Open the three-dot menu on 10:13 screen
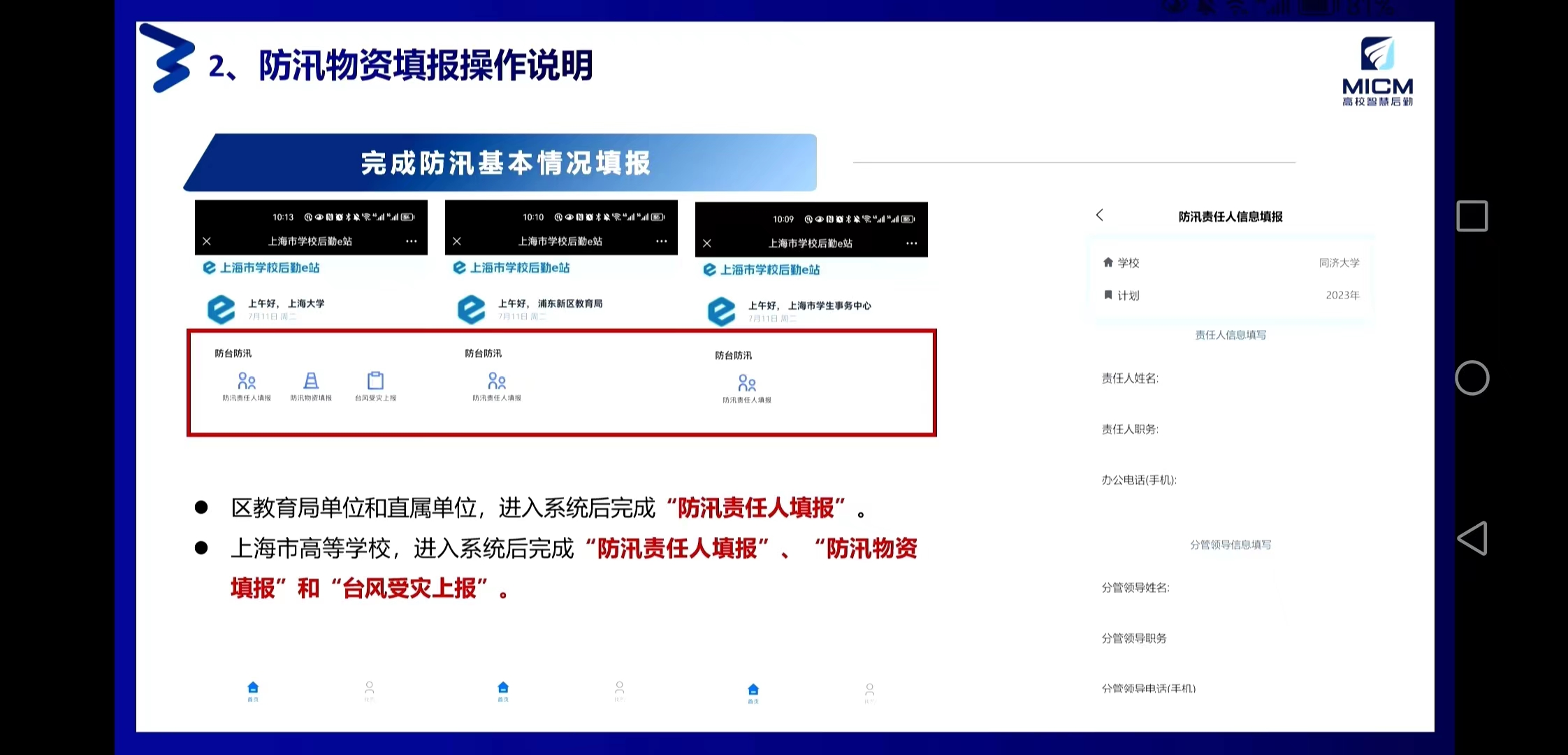Viewport: 1568px width, 755px height. (411, 241)
